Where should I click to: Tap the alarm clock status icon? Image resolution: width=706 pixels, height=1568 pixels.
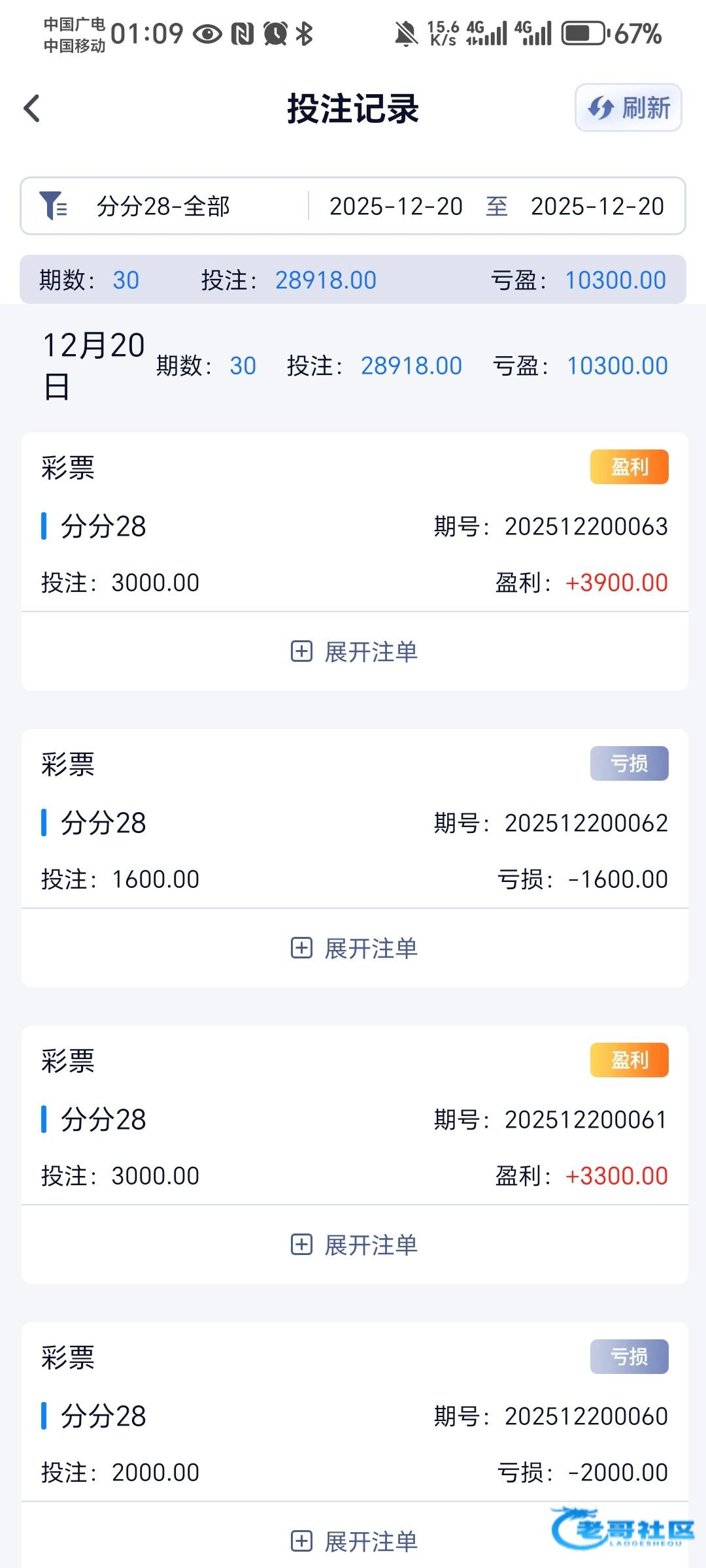(275, 33)
